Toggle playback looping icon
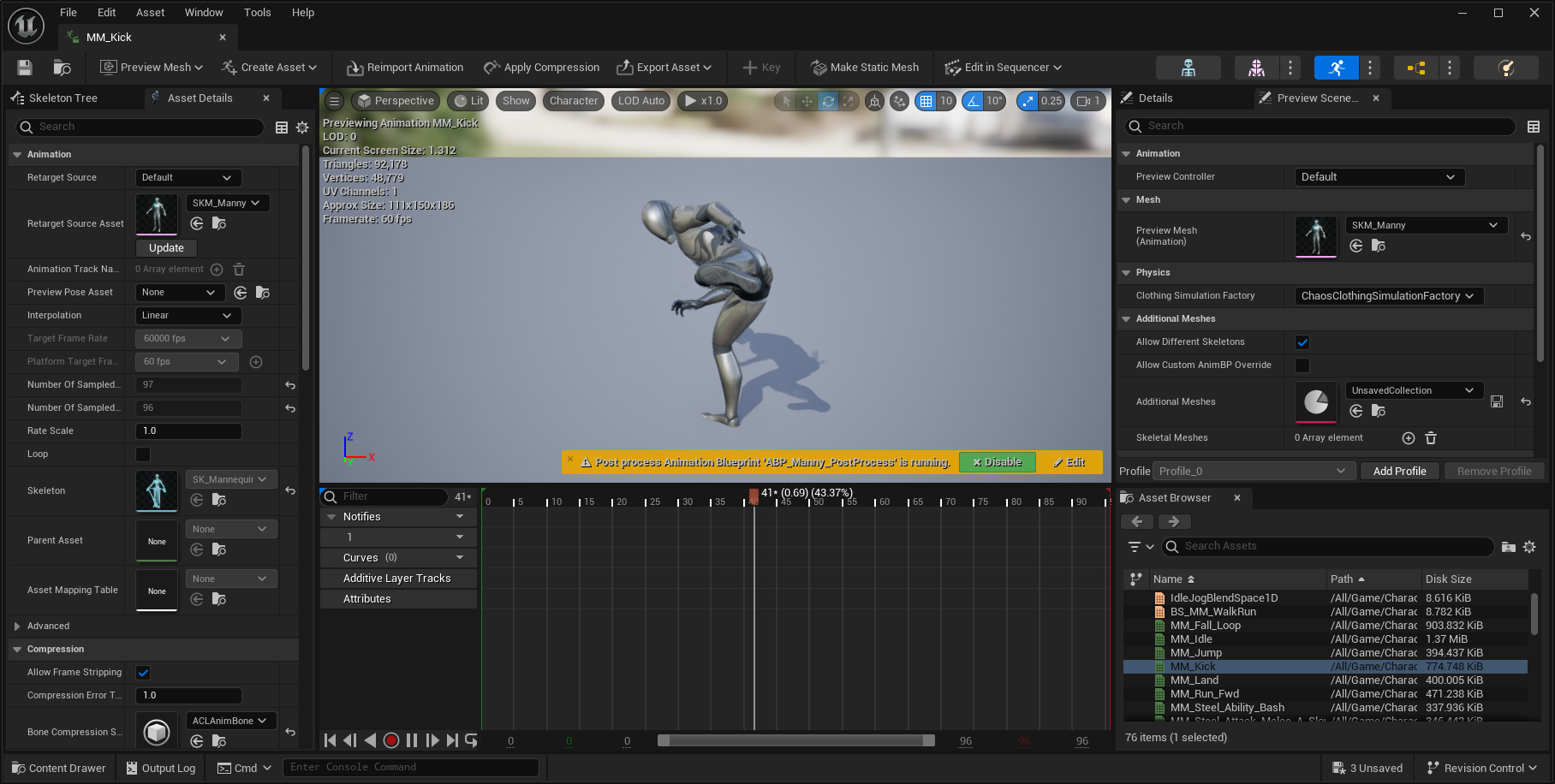This screenshot has height=784, width=1555. tap(471, 740)
